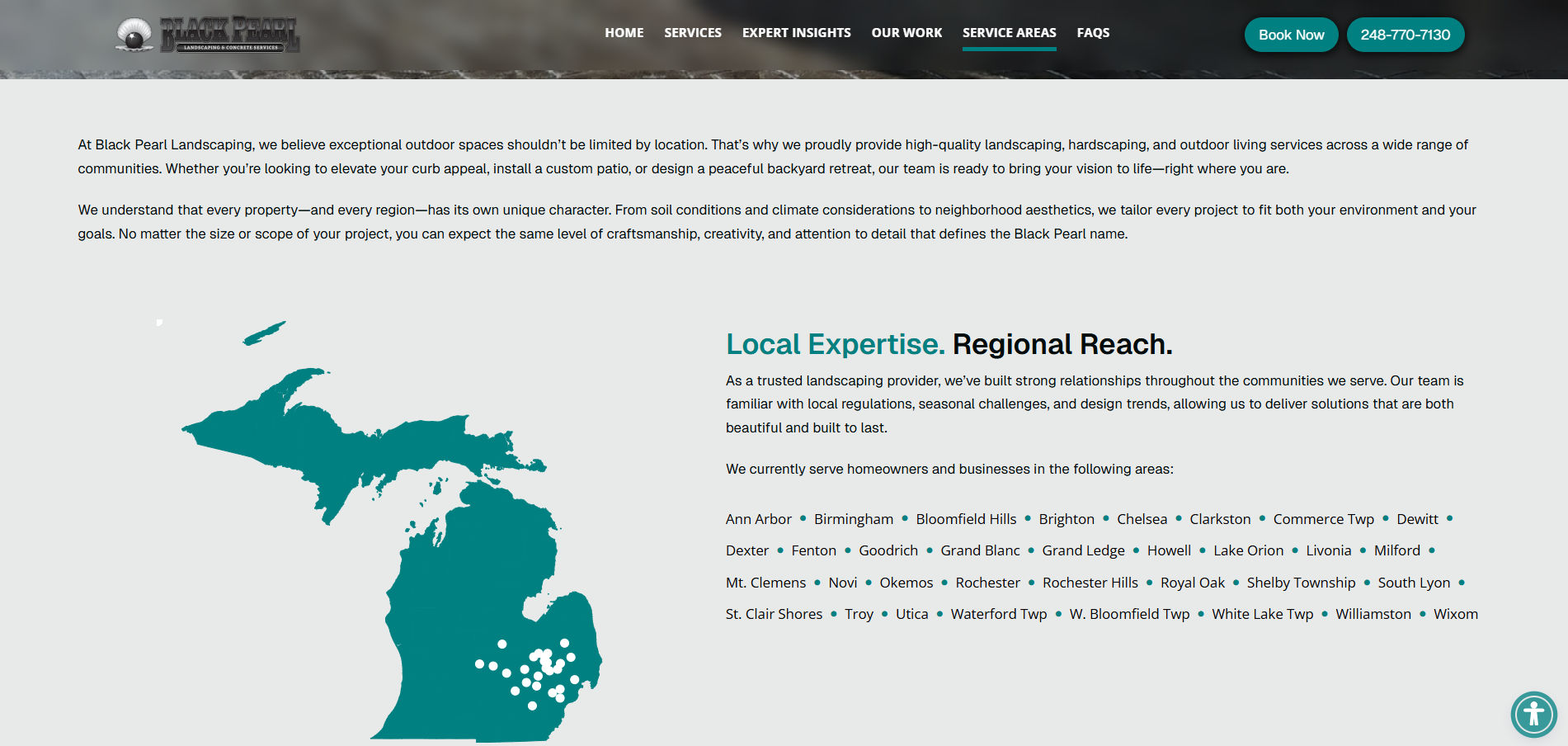Click Livonia in service areas
1568x746 pixels.
(1329, 550)
